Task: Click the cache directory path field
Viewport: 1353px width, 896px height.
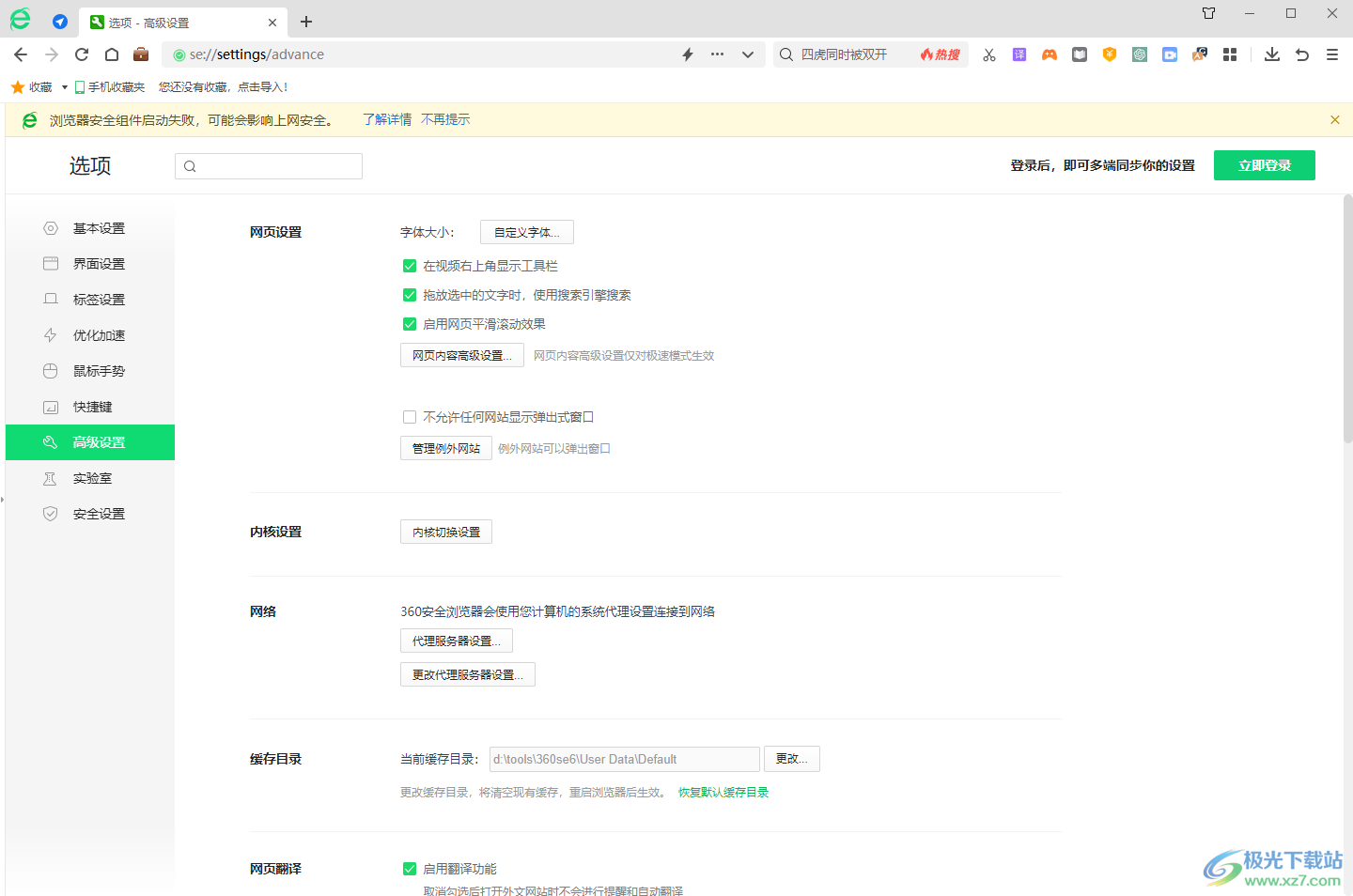Action: coord(625,759)
